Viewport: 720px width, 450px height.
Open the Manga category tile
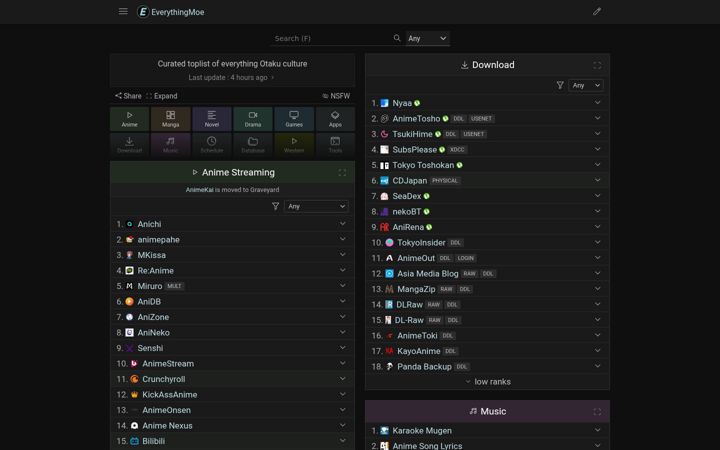(170, 119)
